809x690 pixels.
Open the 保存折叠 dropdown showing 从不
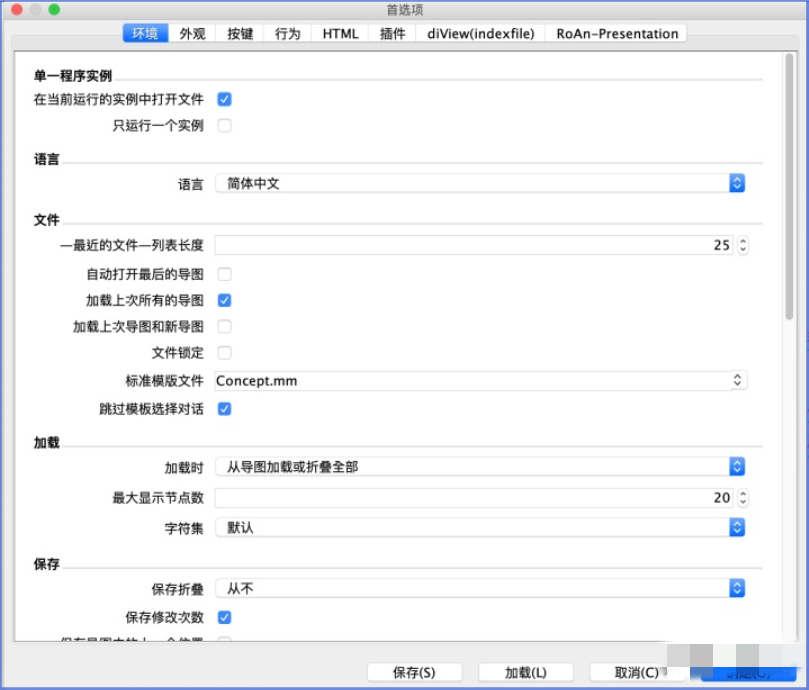coord(736,588)
